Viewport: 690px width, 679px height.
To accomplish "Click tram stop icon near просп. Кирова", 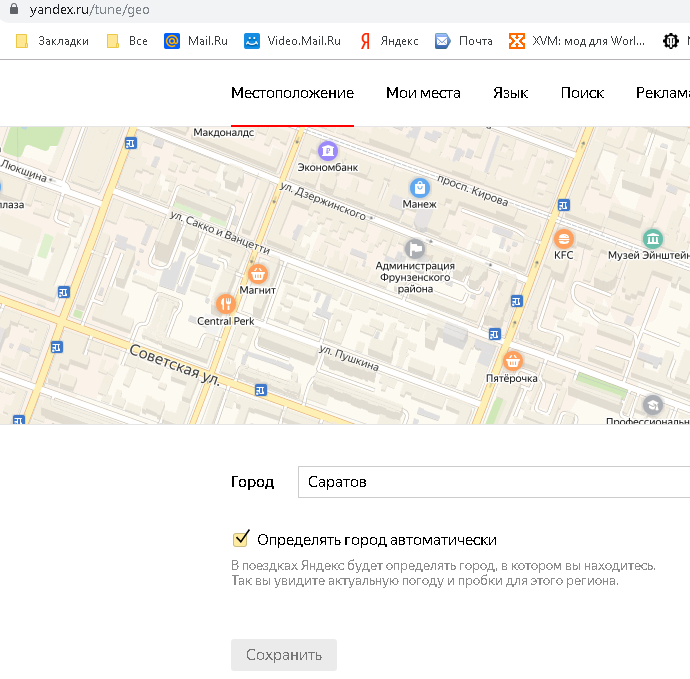I will (x=564, y=205).
